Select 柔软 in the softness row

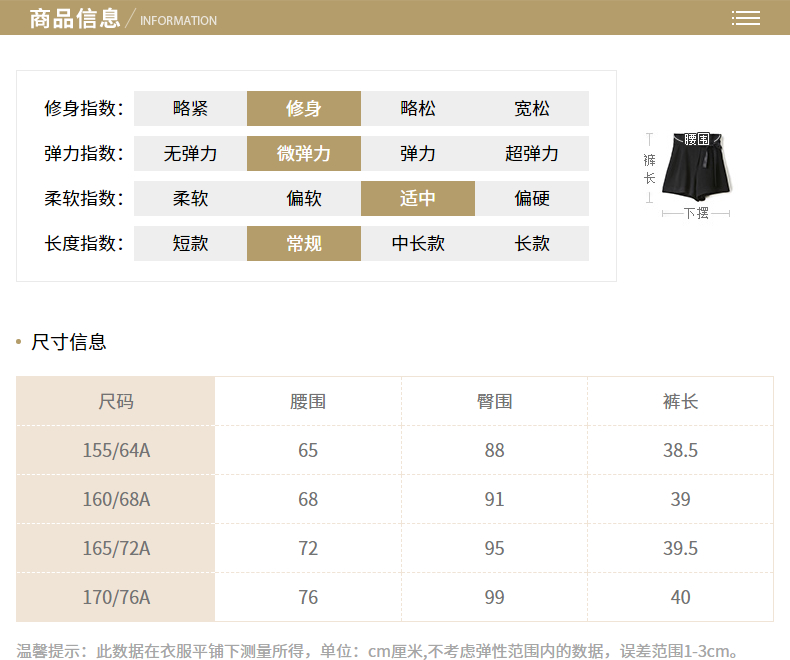(x=190, y=198)
